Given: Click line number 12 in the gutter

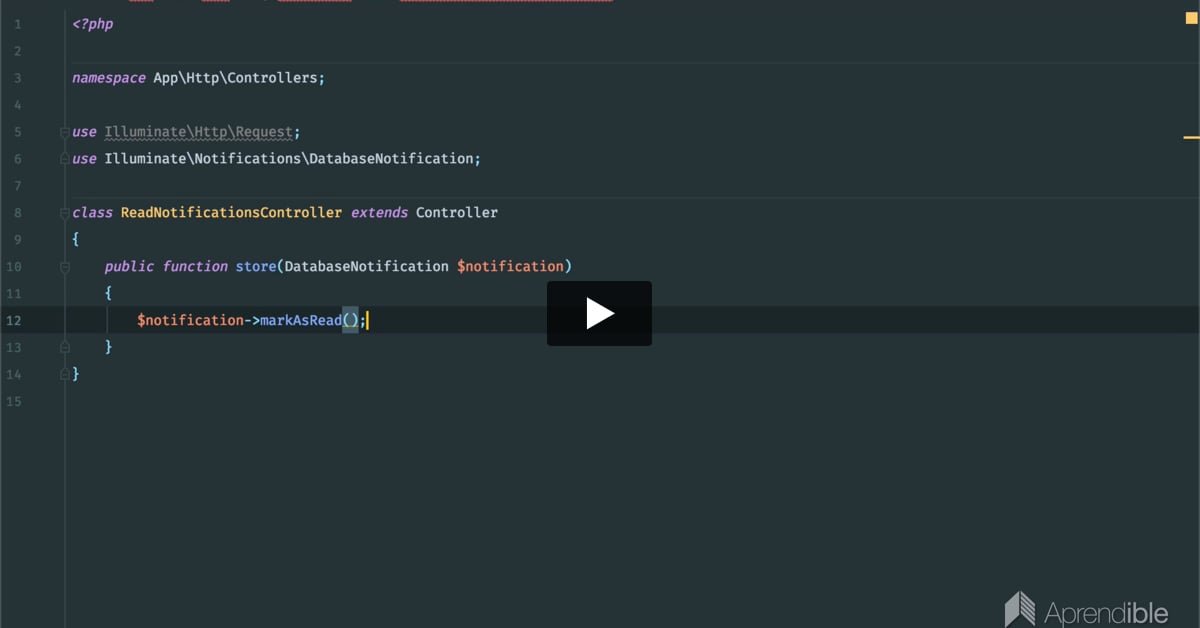Looking at the screenshot, I should (14, 320).
